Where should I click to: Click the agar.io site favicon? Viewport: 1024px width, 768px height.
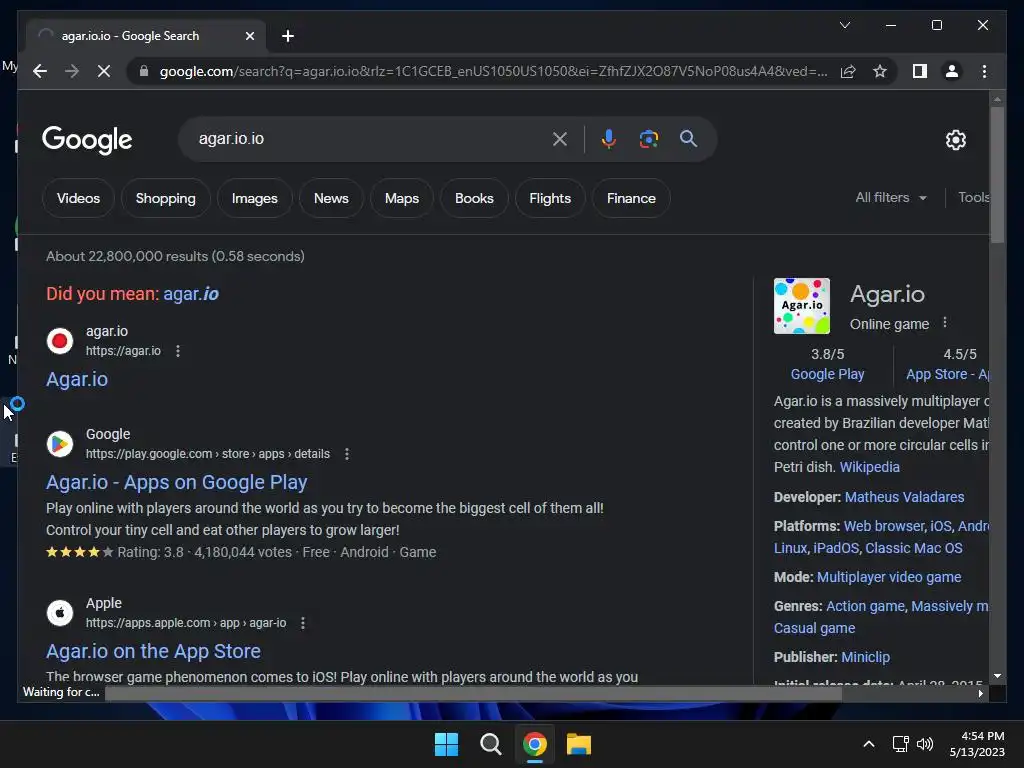pyautogui.click(x=59, y=341)
